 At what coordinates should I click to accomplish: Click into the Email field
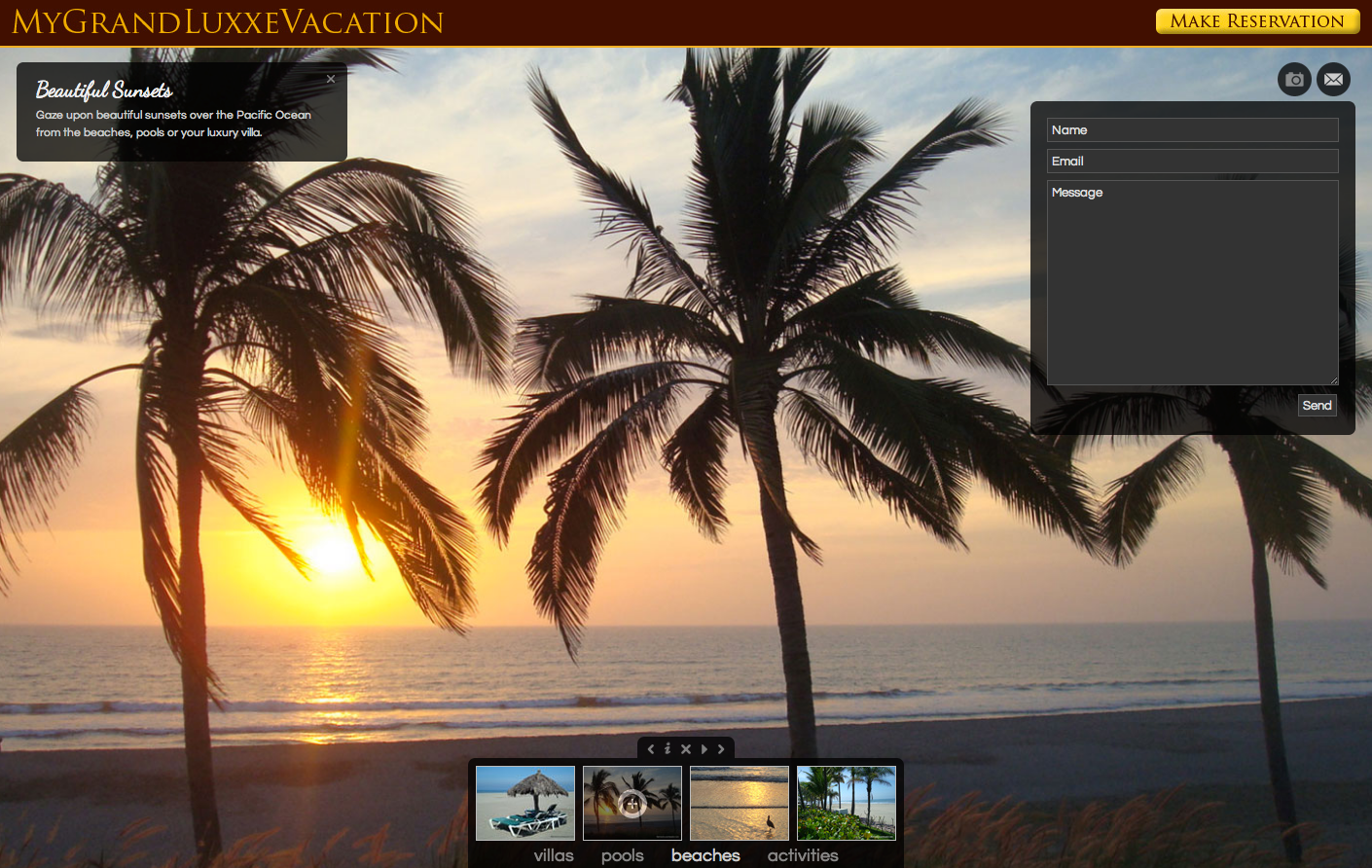pos(1192,162)
